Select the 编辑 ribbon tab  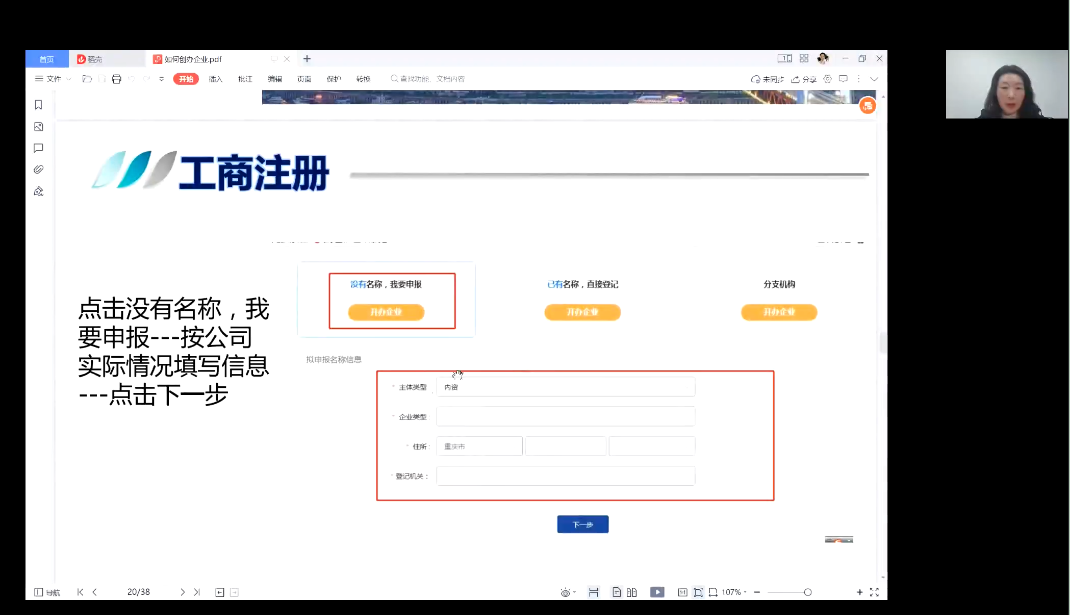tap(275, 79)
